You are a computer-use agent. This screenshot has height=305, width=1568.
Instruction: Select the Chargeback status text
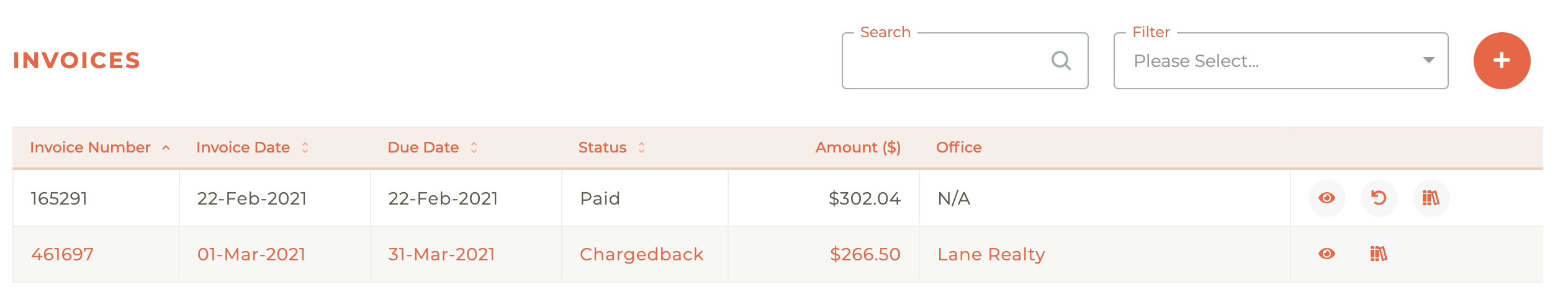pos(641,254)
